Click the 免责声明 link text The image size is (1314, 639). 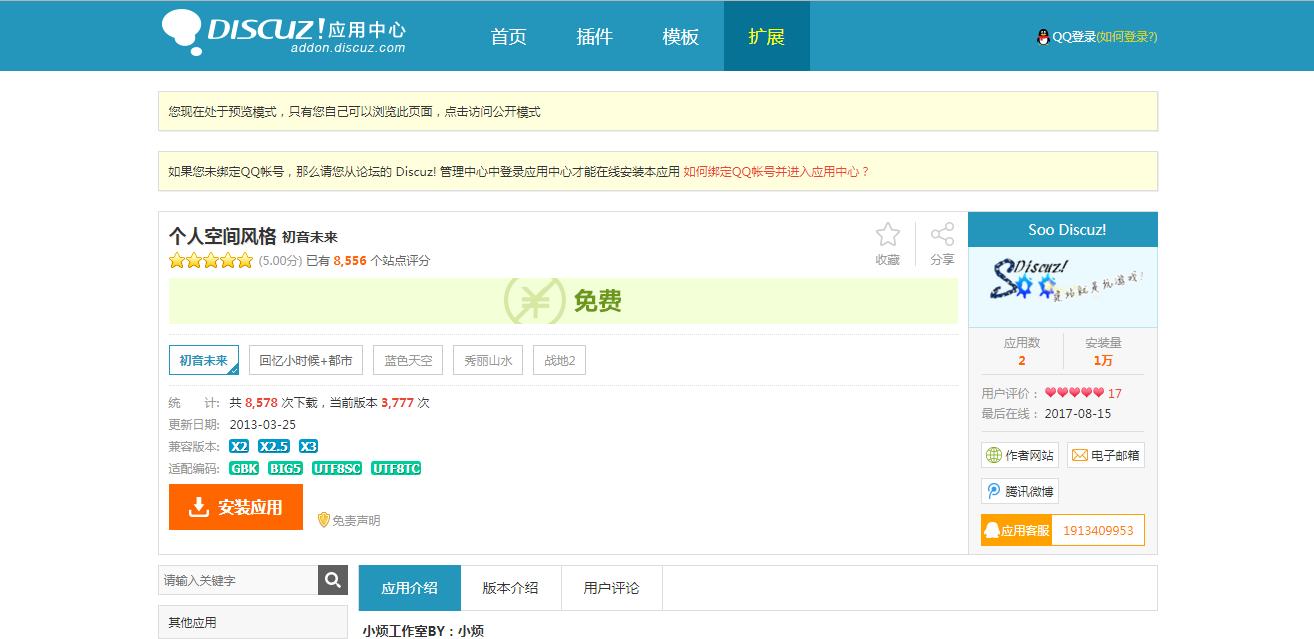356,520
